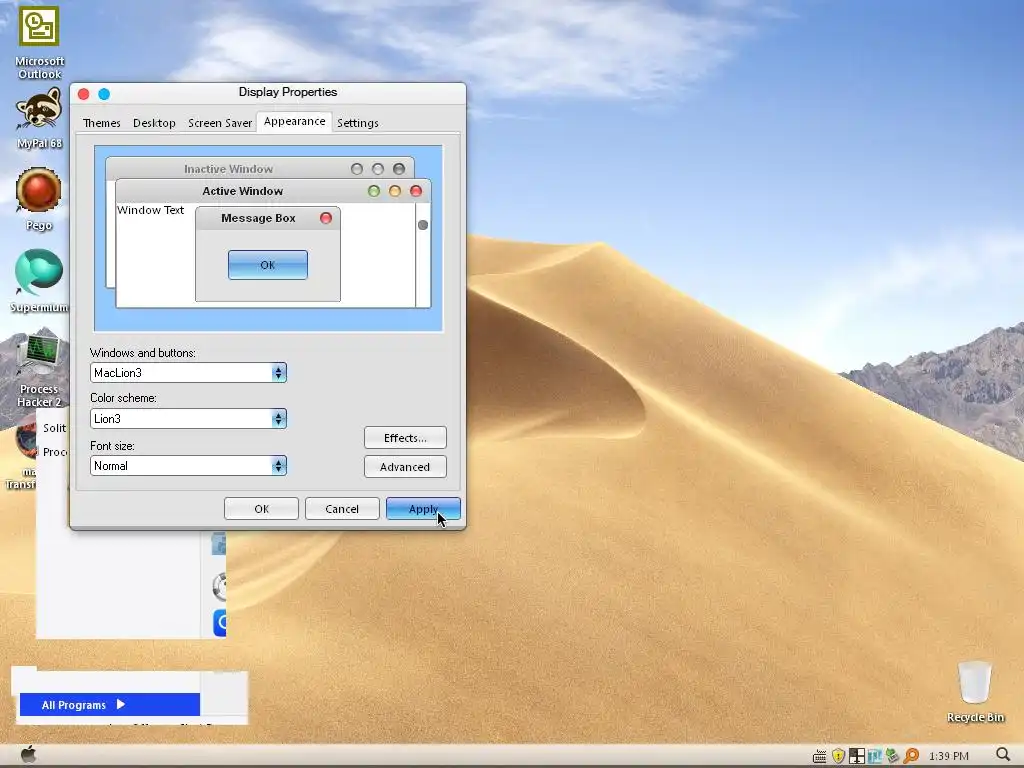Switch to the Settings tab
The image size is (1024, 768).
(x=358, y=123)
